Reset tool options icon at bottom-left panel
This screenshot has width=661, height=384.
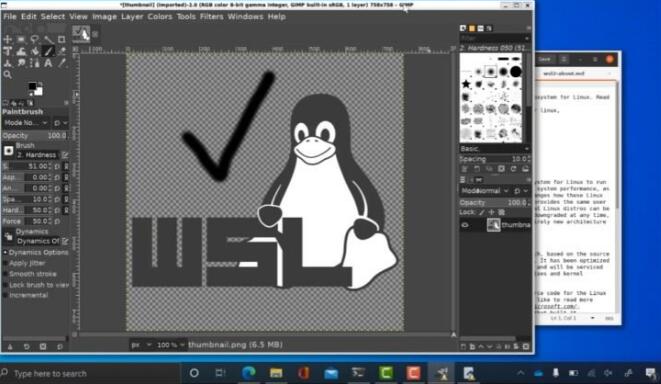tap(60, 346)
